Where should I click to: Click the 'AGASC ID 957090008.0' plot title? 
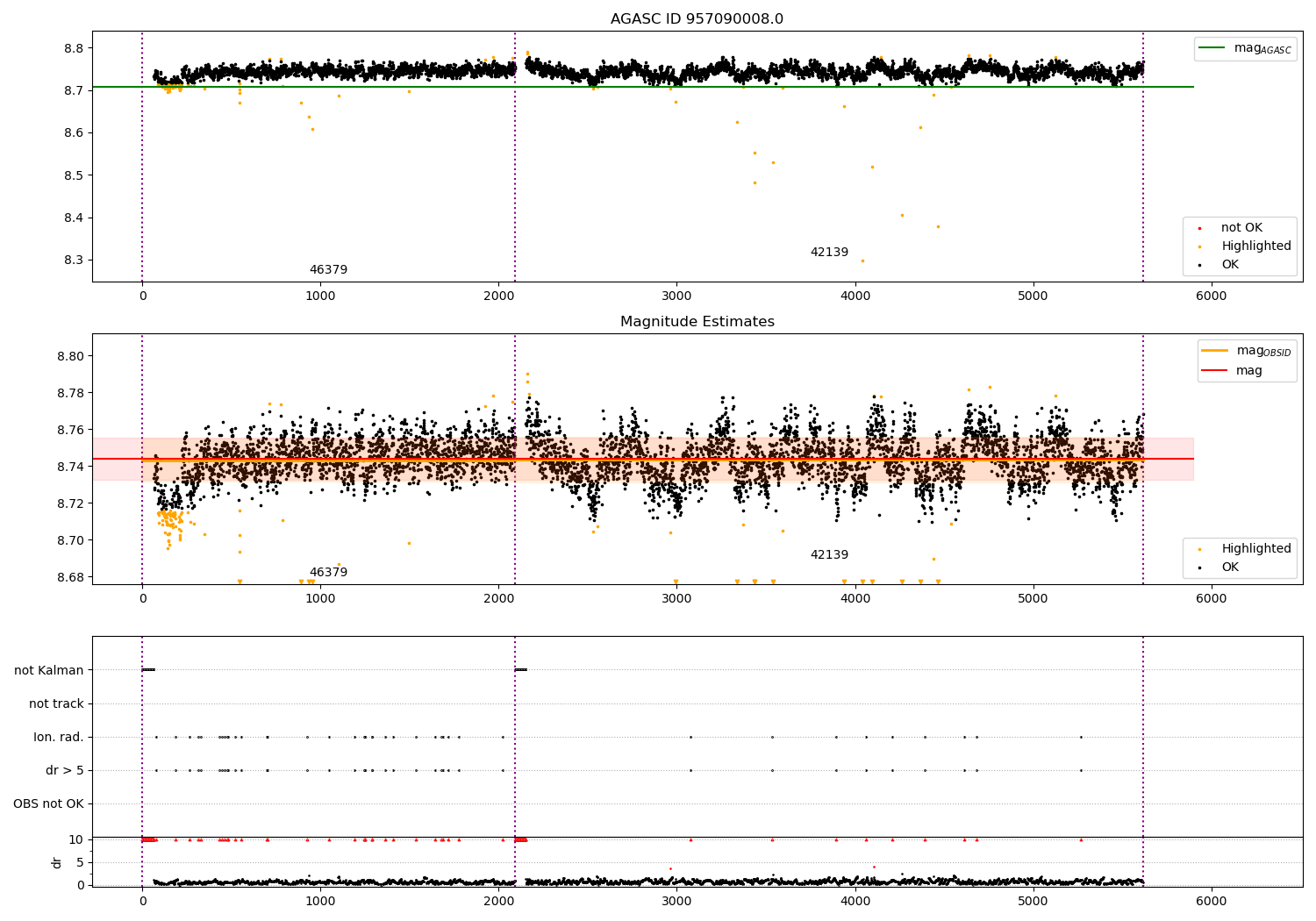[697, 19]
